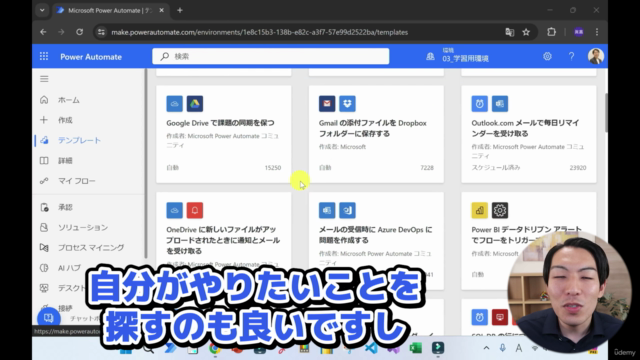This screenshot has width=640, height=360.
Task: Click the flow icon beside マイ フロー
Action: [44, 181]
